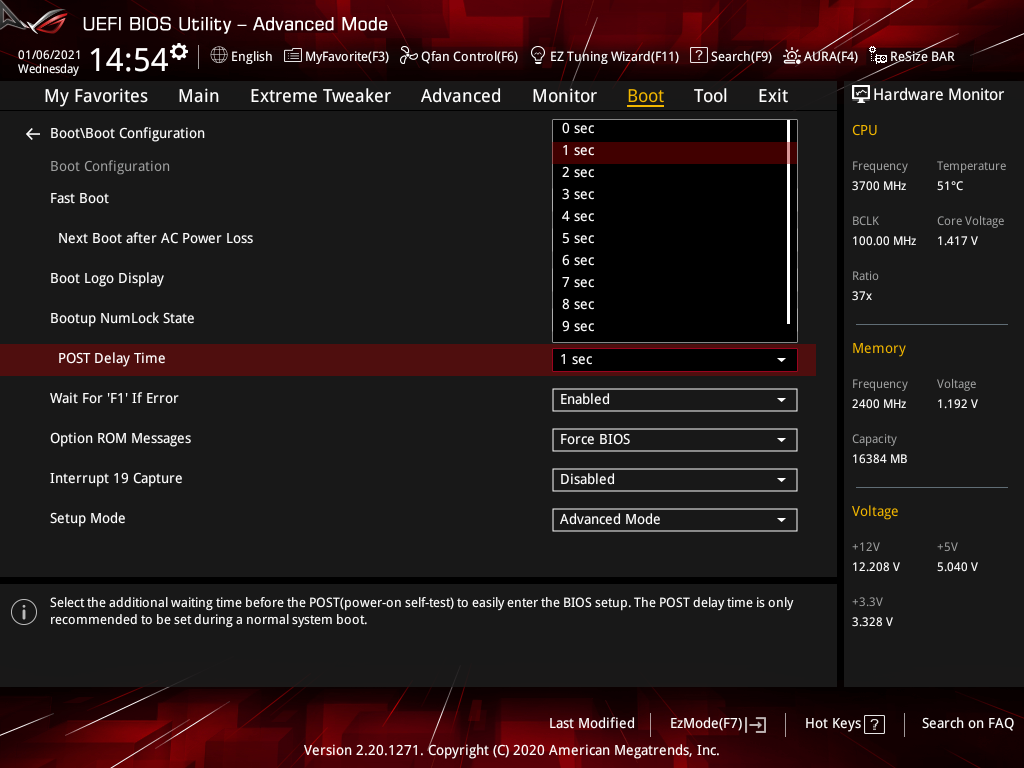Click the 01/06/2021 date text
1024x768 pixels.
point(50,55)
